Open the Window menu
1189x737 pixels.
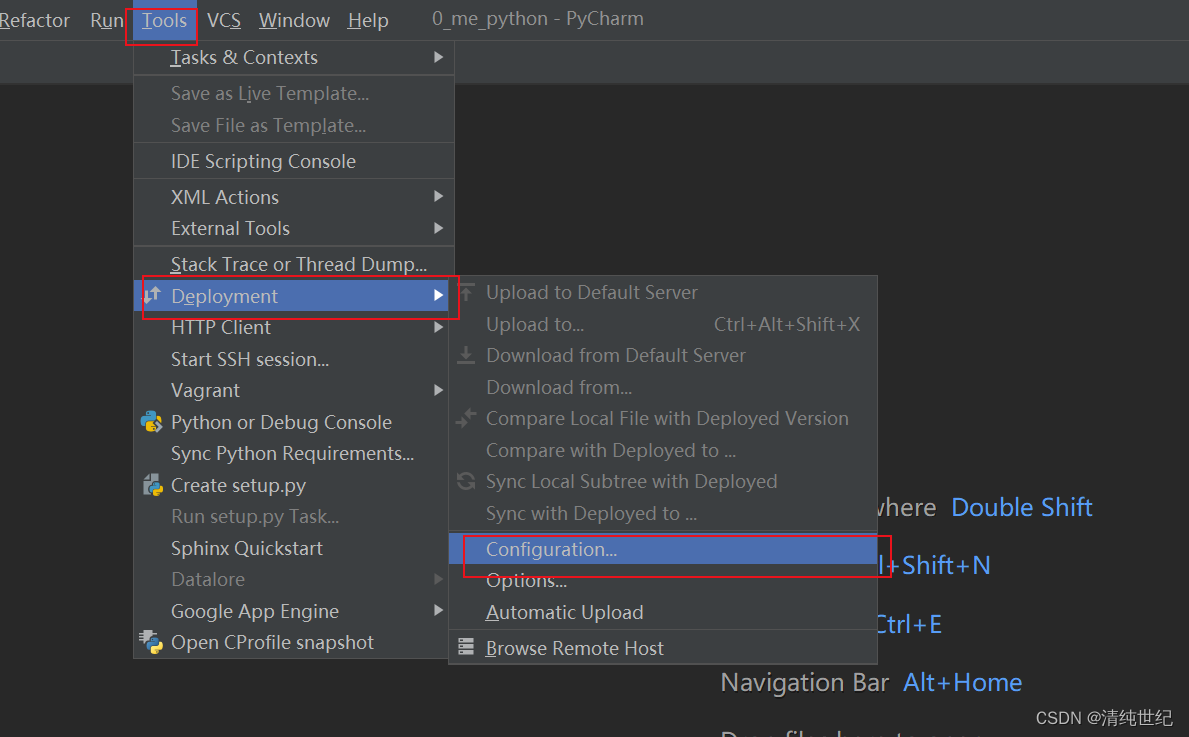294,20
